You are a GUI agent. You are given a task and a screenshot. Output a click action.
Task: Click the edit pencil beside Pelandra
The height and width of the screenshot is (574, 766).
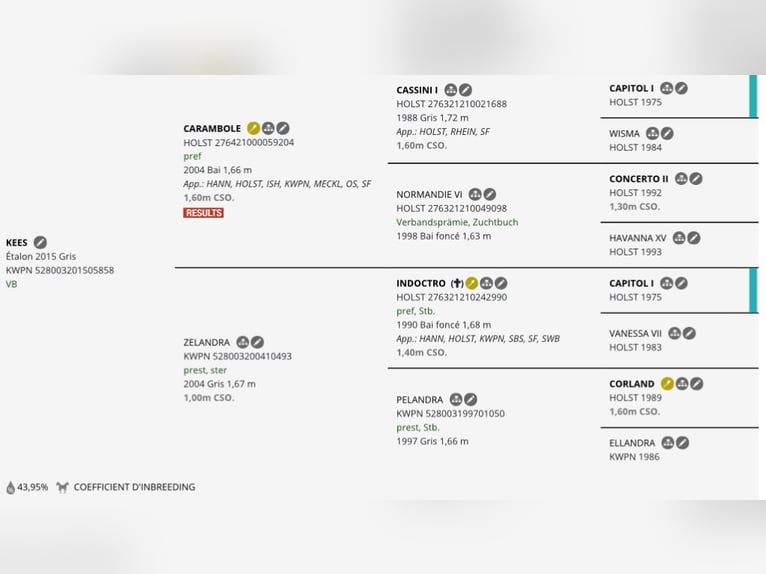[471, 399]
